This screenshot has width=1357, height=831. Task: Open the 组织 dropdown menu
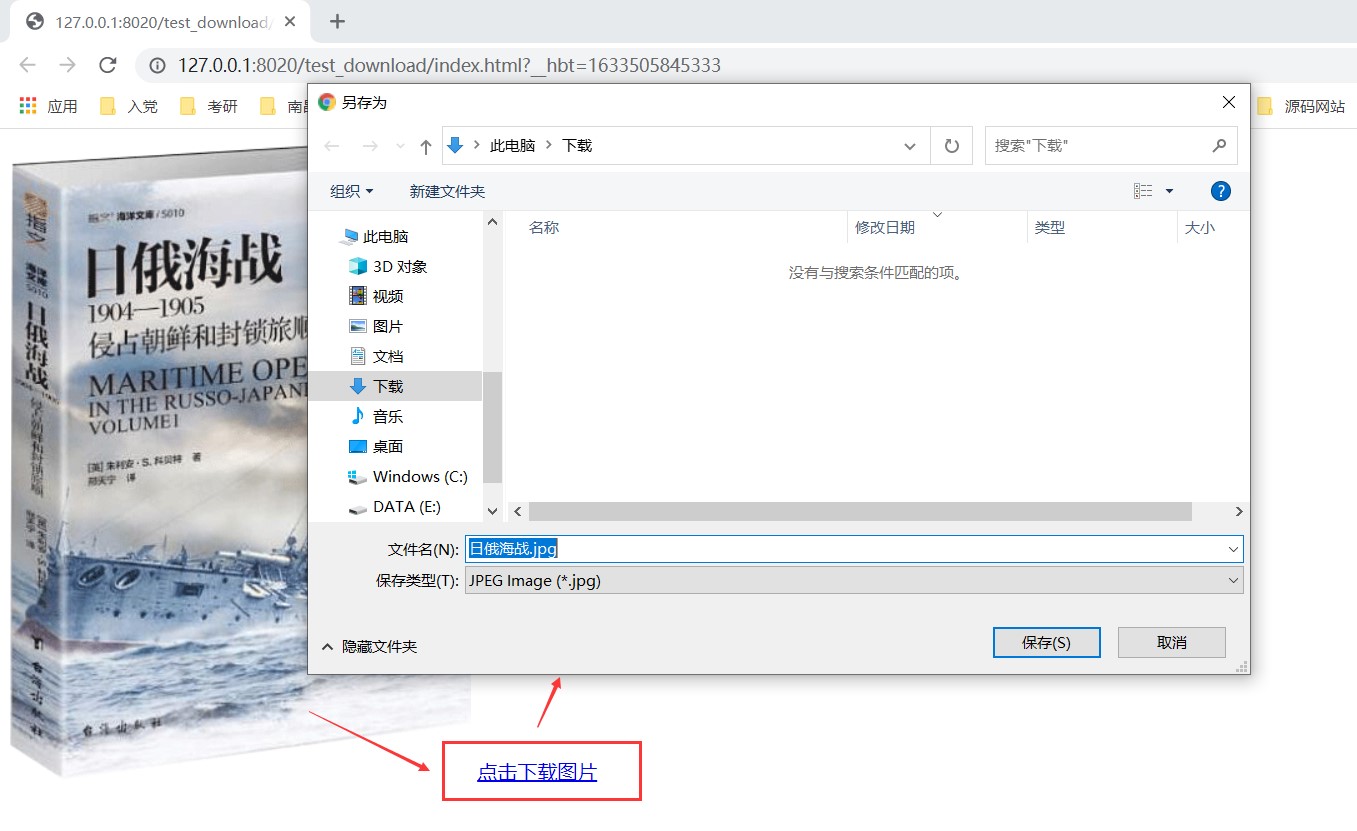pyautogui.click(x=351, y=191)
